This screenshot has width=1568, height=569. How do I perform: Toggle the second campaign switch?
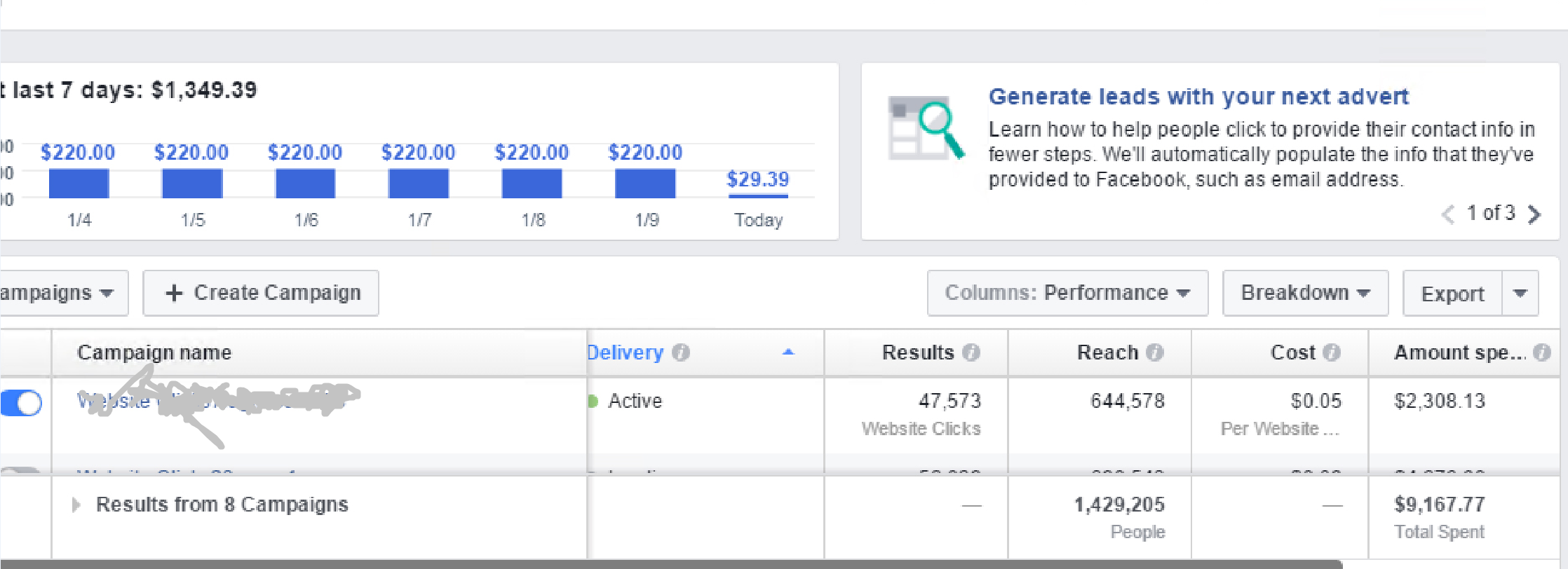click(20, 470)
